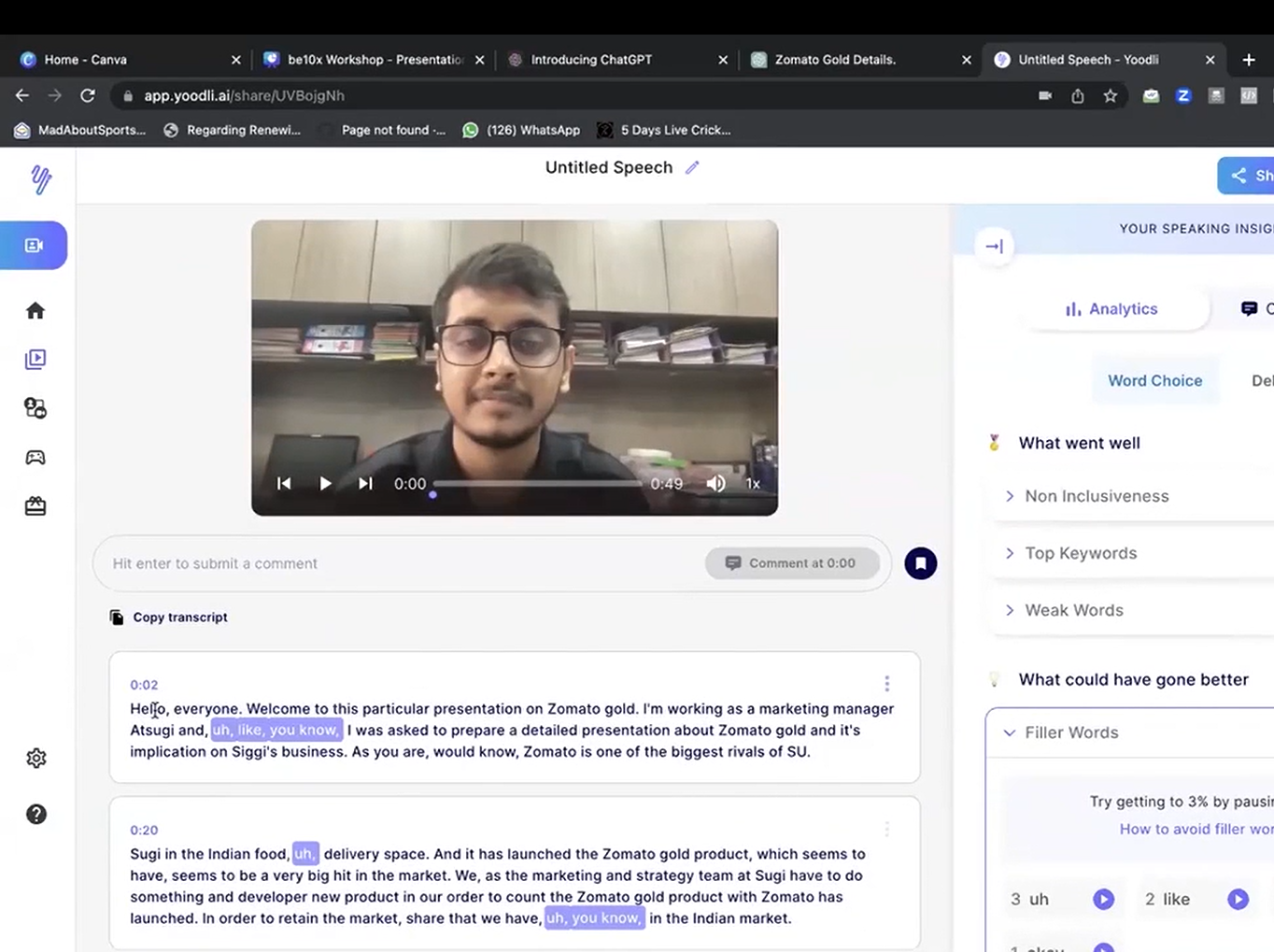Image resolution: width=1274 pixels, height=952 pixels.
Task: Click the Share button
Action: [1246, 176]
